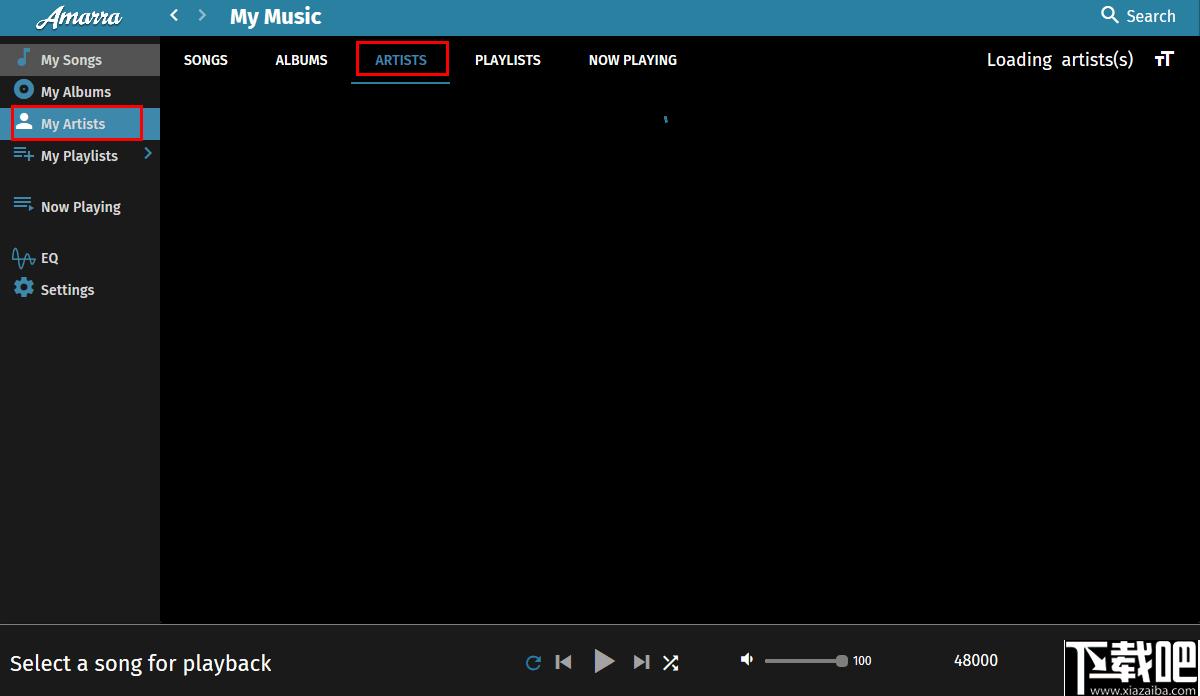Skip to the next track

click(641, 662)
